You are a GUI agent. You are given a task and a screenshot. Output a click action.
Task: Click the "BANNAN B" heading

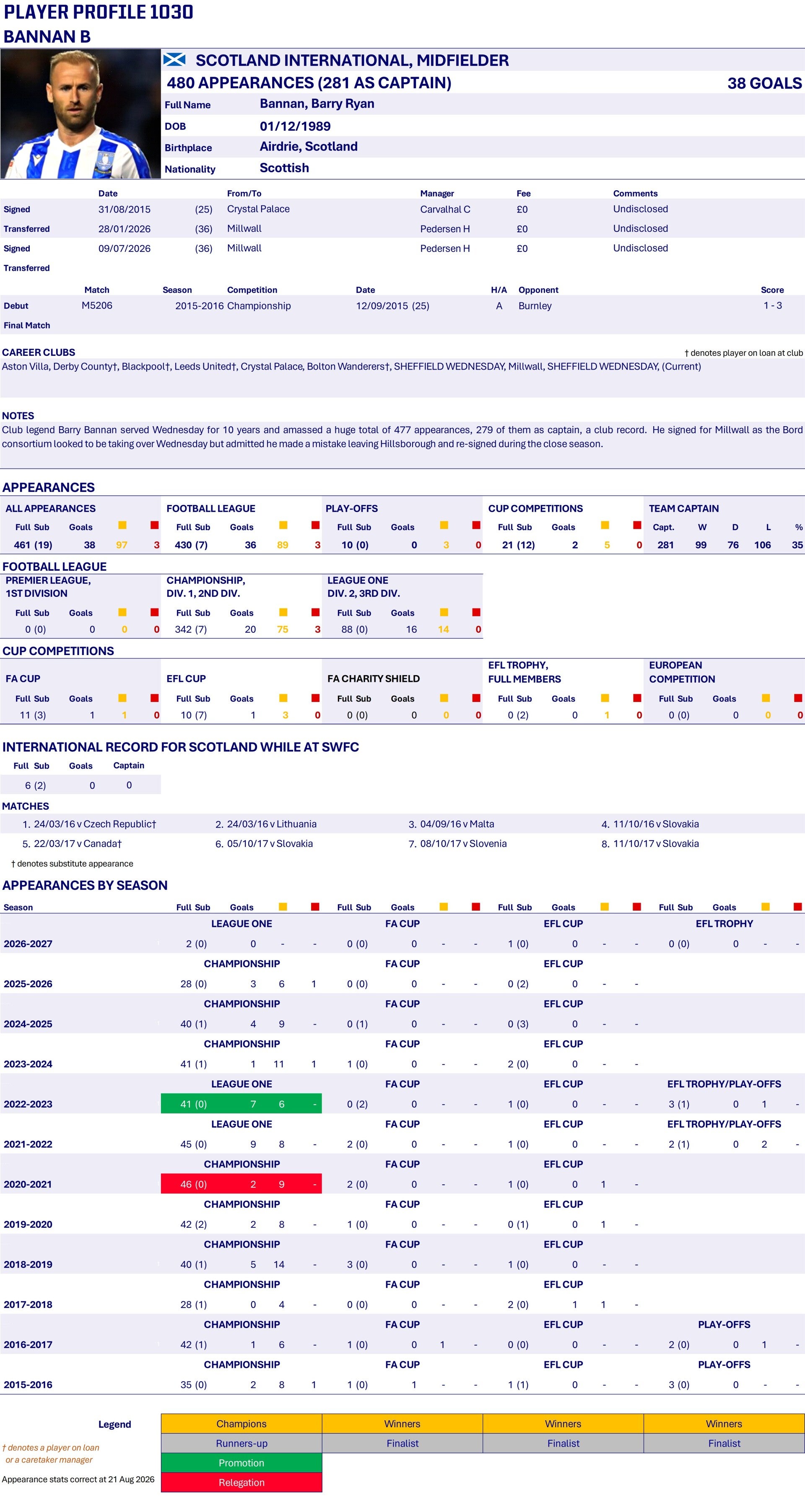[47, 36]
